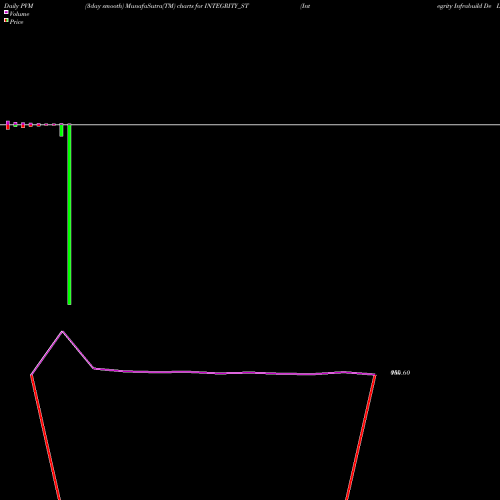This screenshot has width=500, height=500.
Task: Click the tallest green volume bar
Action: click(69, 214)
